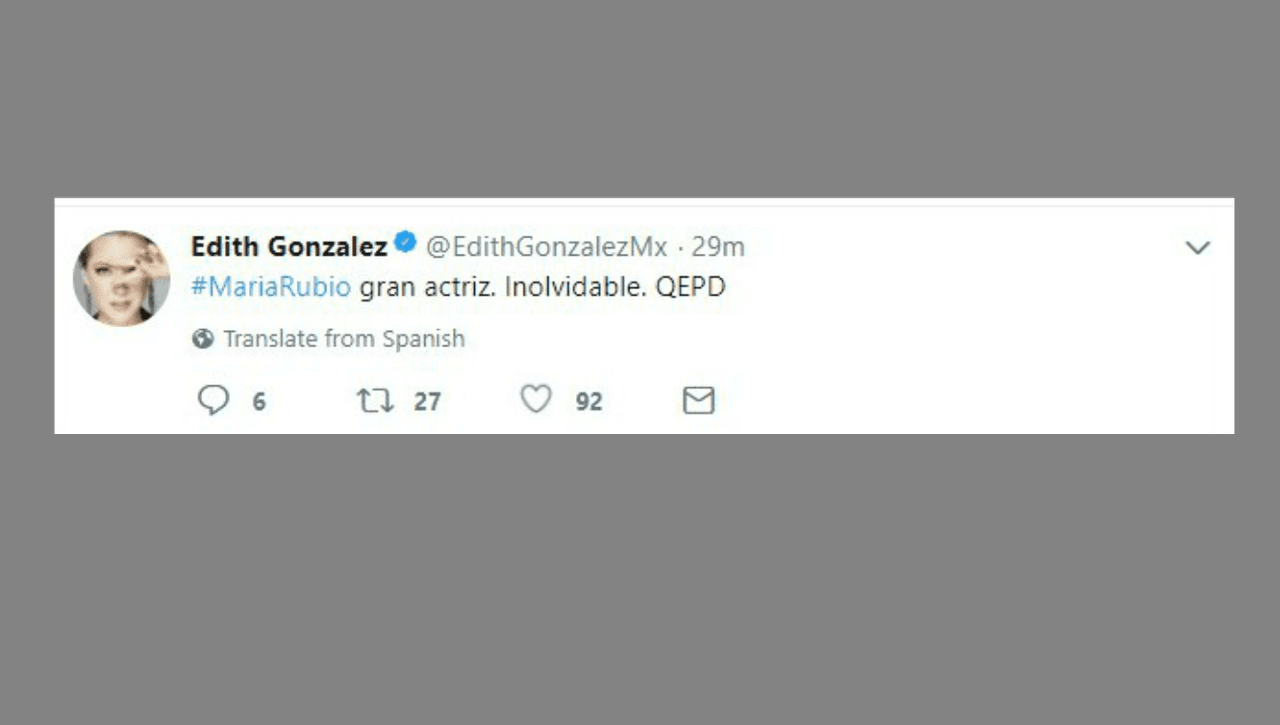Open the #MariaRubio hashtag
The image size is (1280, 725).
(270, 287)
